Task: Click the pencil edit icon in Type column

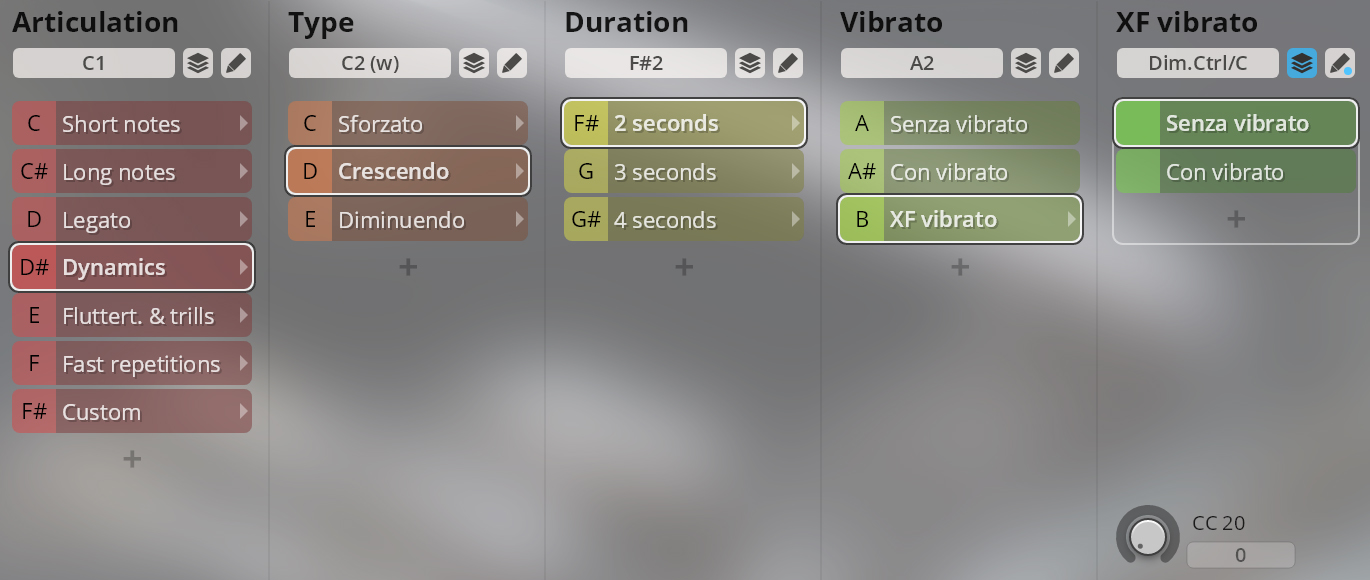Action: [512, 63]
